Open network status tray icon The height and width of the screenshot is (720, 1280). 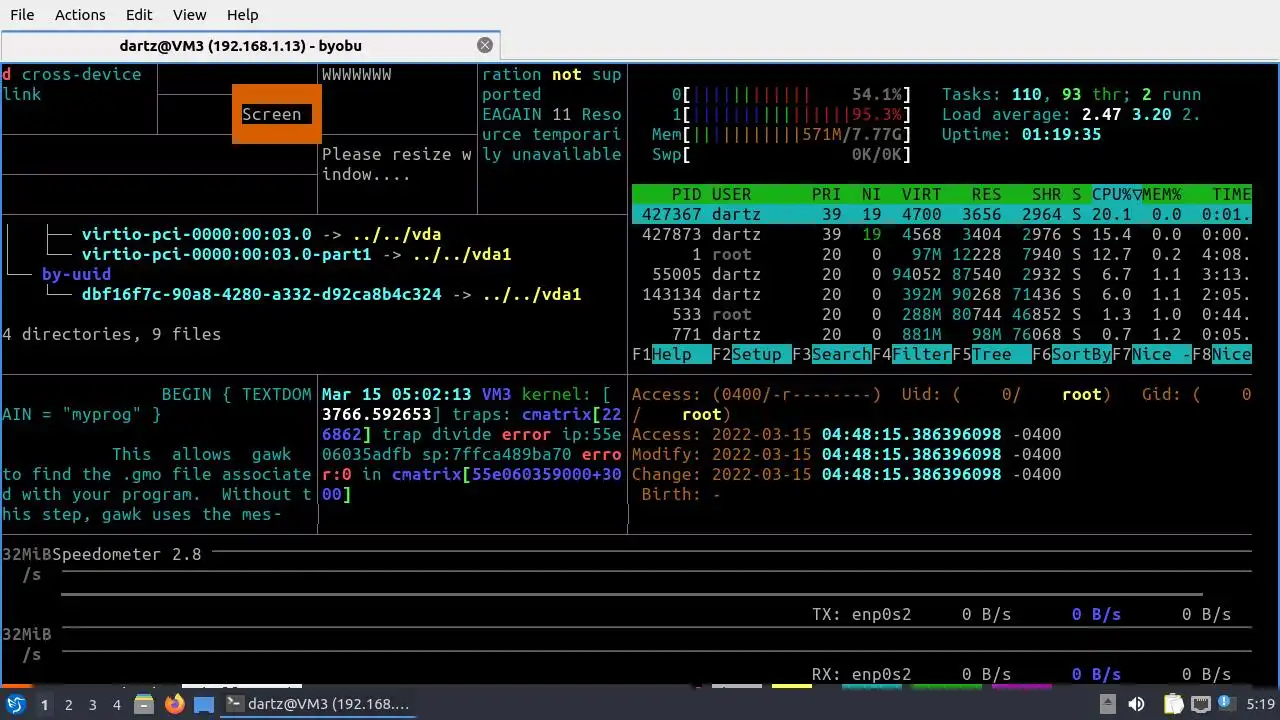1201,704
